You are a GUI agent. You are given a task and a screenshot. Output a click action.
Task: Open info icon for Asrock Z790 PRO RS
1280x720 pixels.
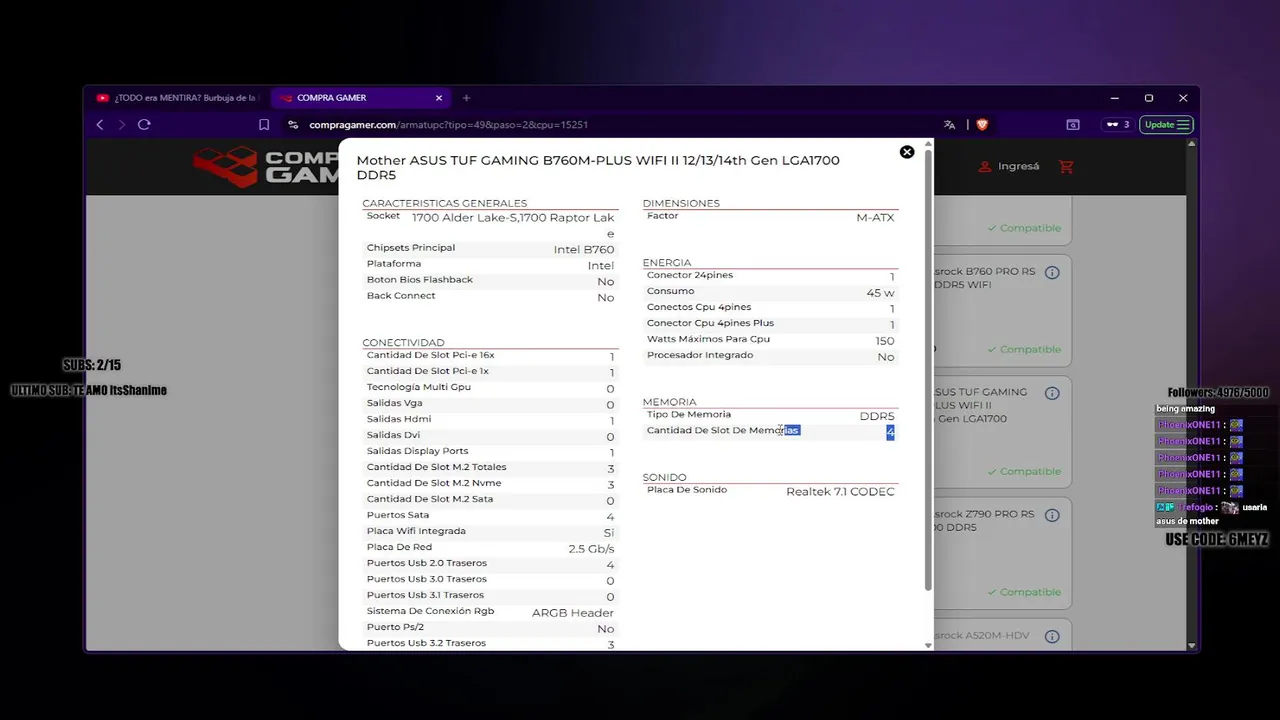pos(1052,515)
